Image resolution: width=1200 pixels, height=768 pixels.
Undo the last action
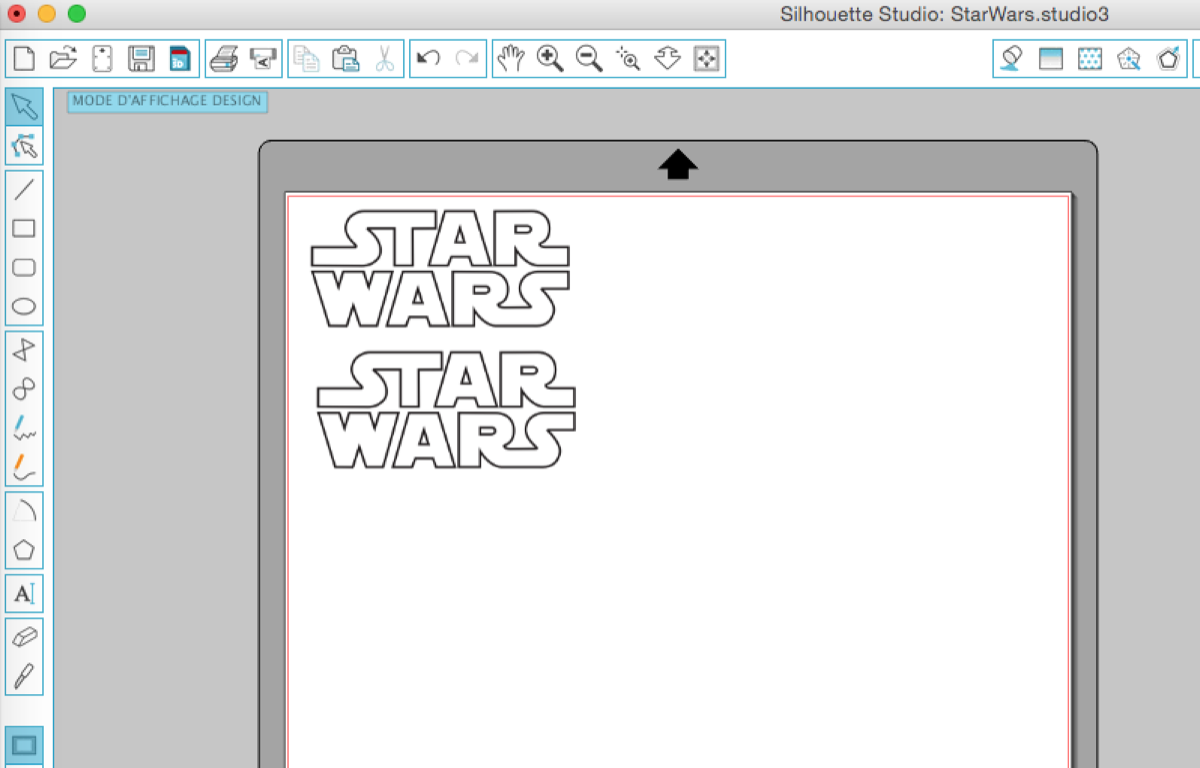click(x=428, y=58)
